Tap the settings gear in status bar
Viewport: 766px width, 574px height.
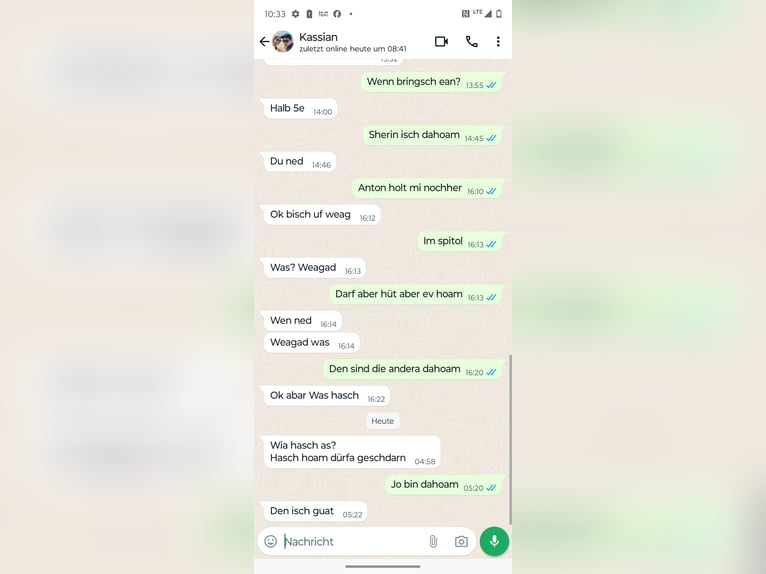click(296, 14)
